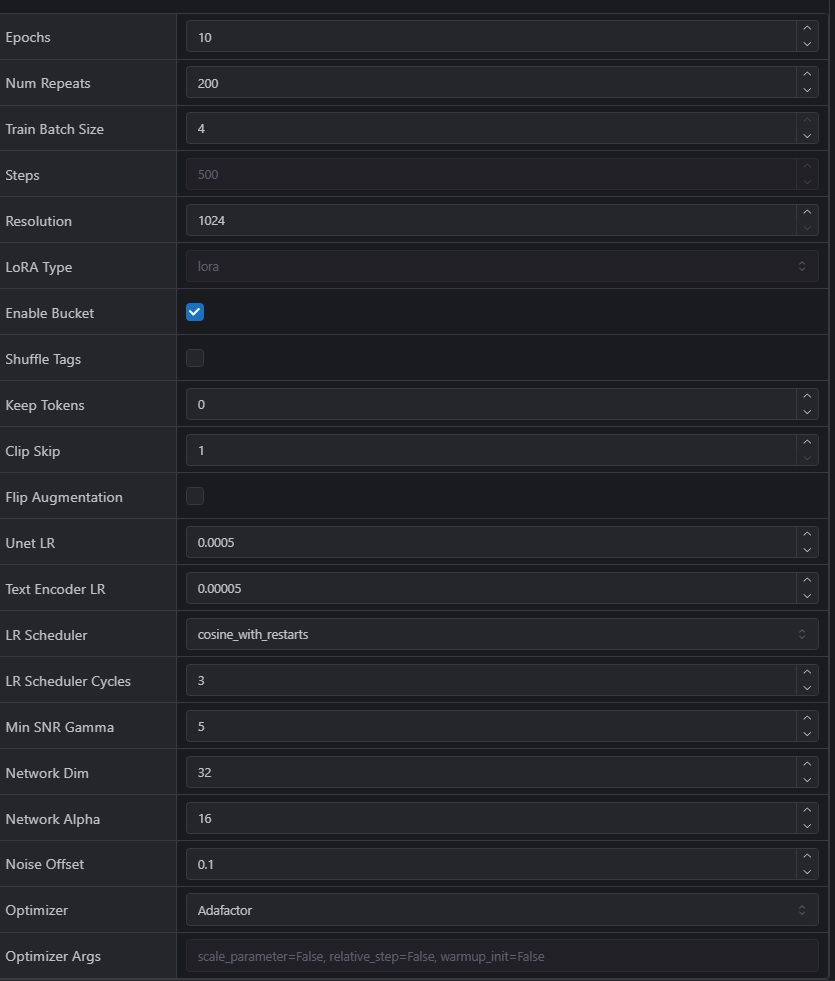This screenshot has height=981, width=835.
Task: Click the Resolution up stepper arrow
Action: click(x=807, y=214)
